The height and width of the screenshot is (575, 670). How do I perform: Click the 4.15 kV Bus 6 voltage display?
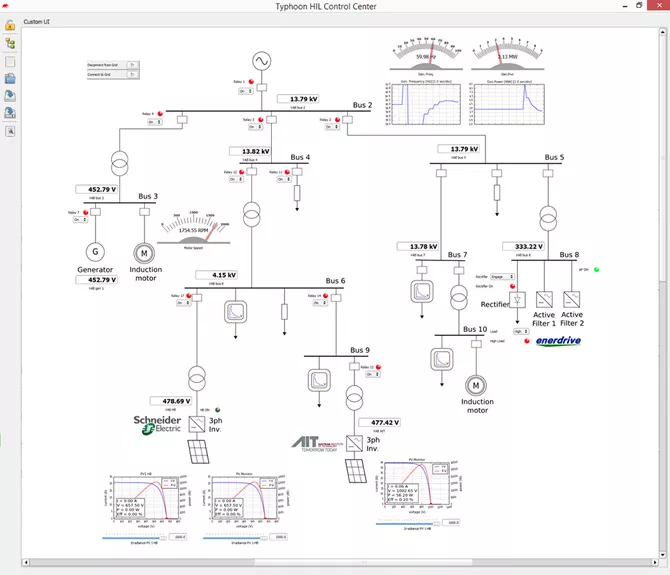coord(217,275)
